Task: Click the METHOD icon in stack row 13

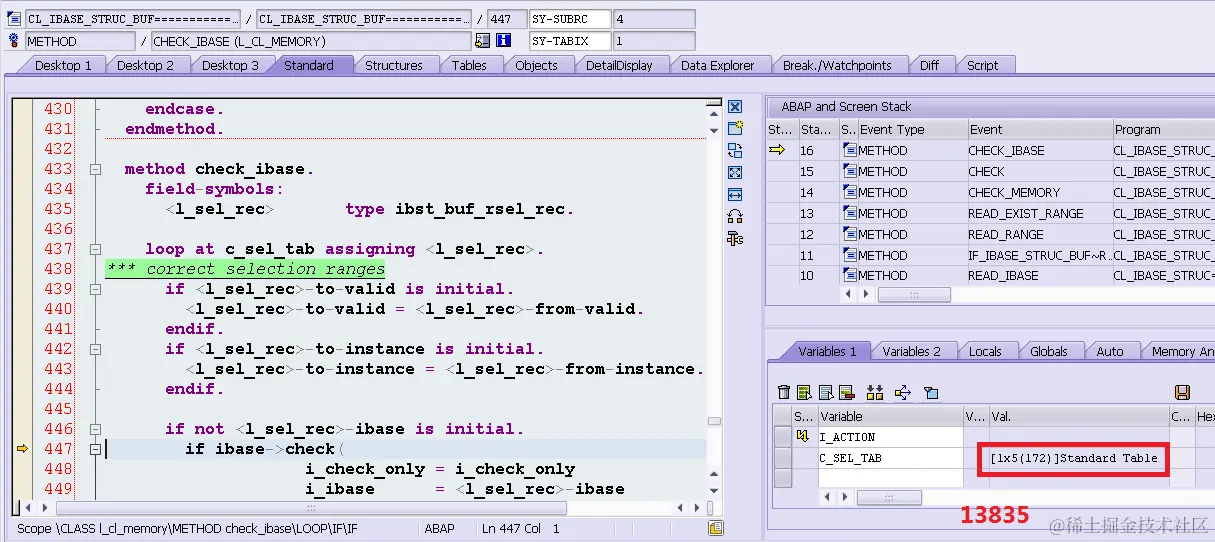Action: tap(850, 213)
